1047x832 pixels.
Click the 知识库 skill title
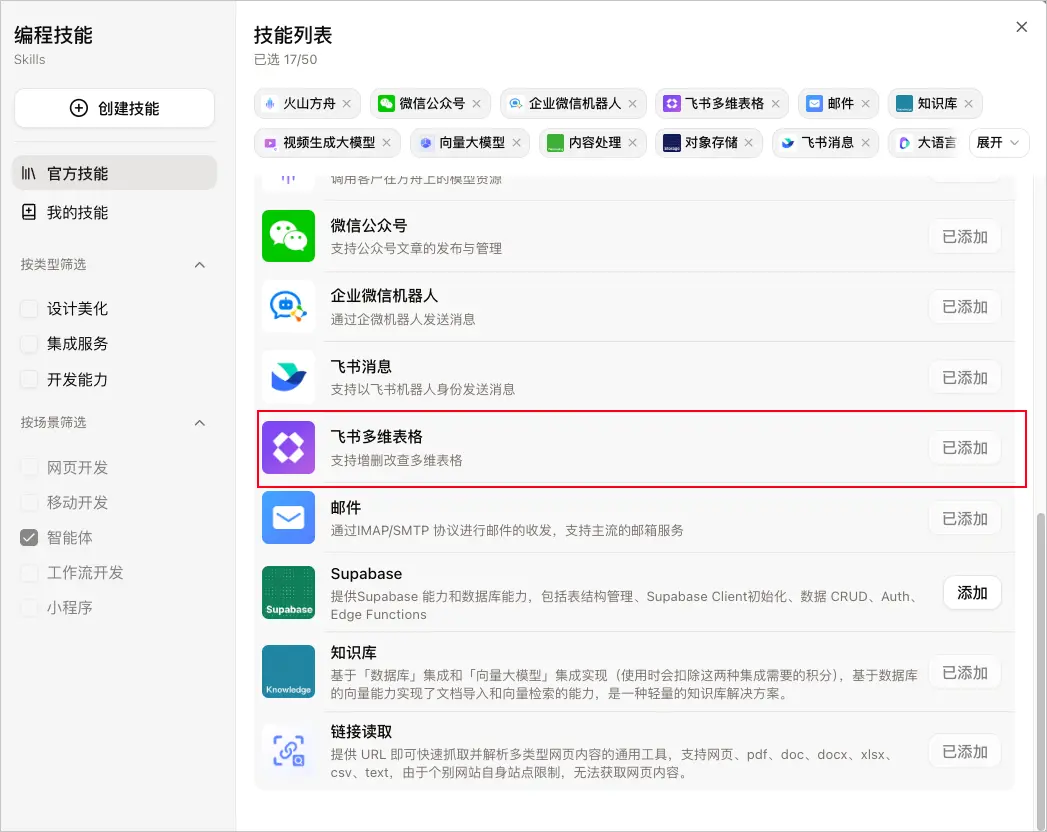[354, 652]
